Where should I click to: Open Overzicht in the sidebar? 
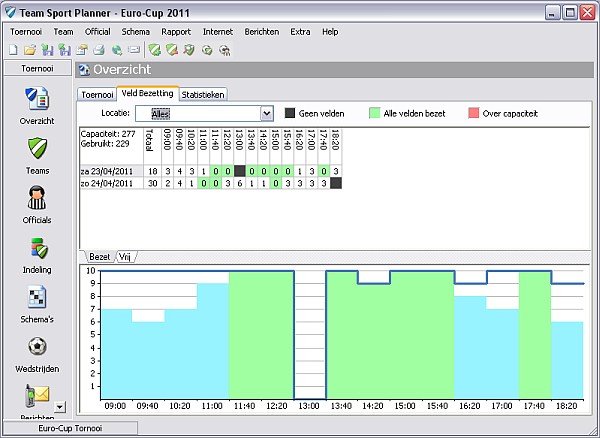37,106
